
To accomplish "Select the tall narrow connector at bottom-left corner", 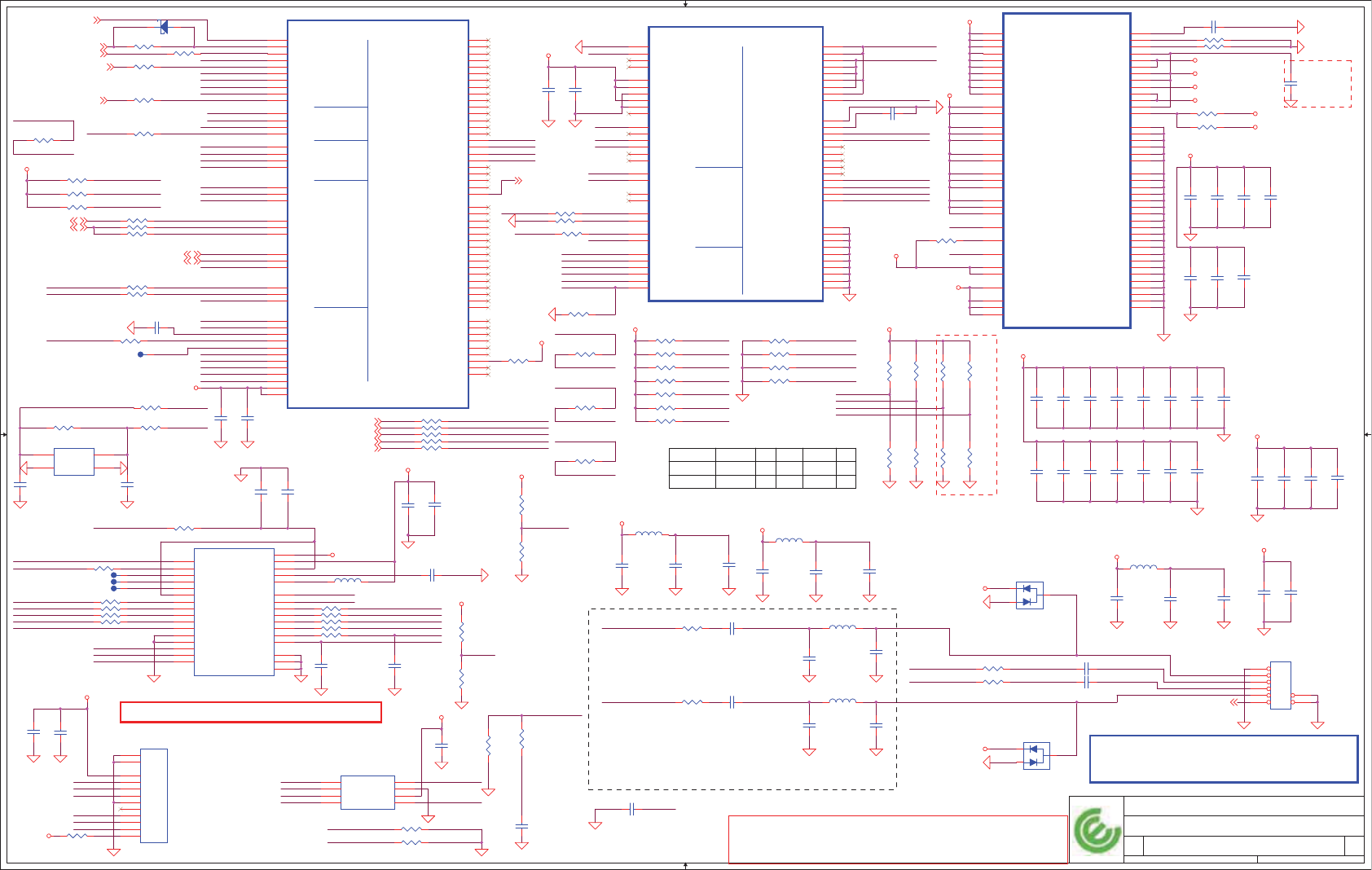I will [x=154, y=796].
